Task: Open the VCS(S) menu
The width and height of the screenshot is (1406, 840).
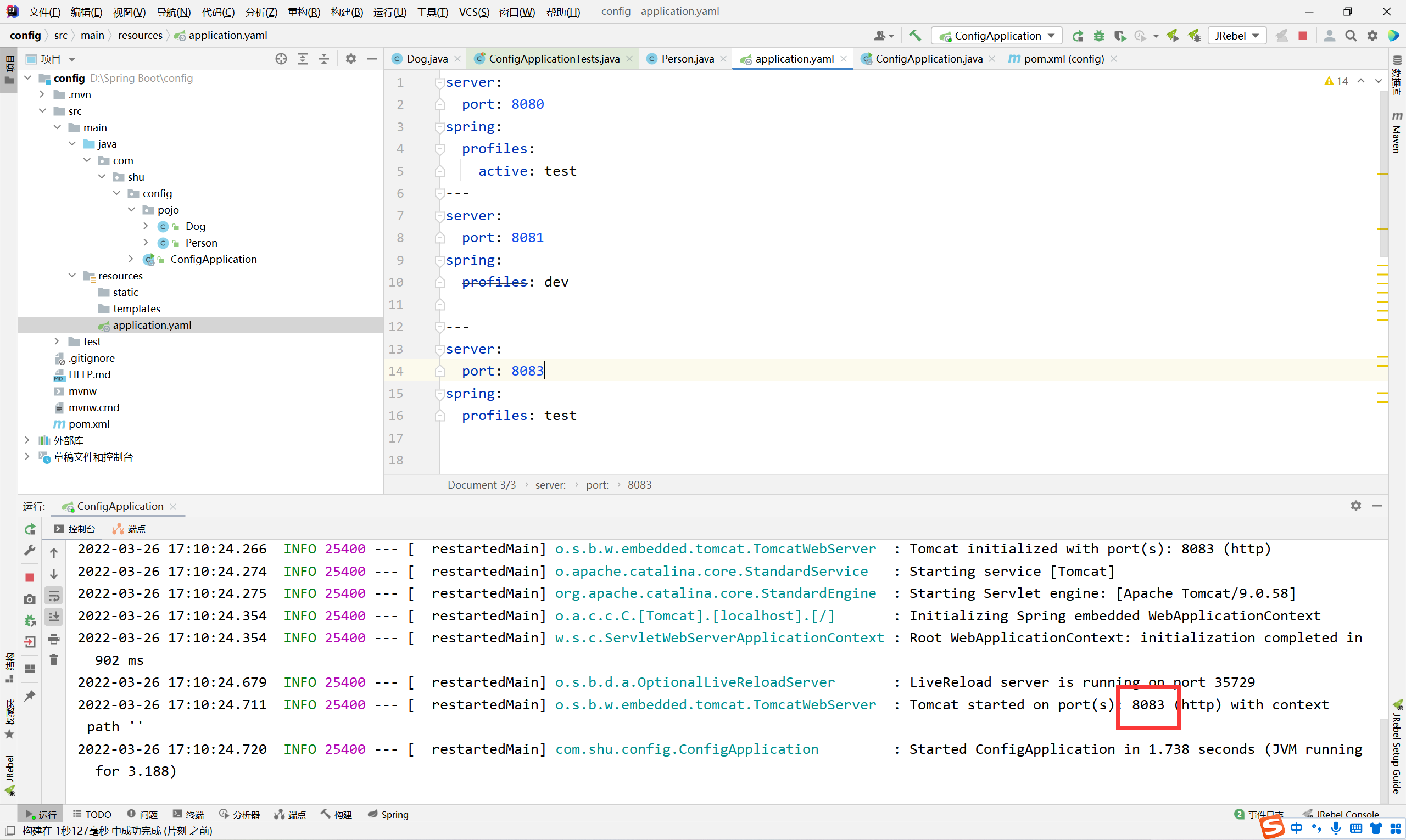Action: 473,12
